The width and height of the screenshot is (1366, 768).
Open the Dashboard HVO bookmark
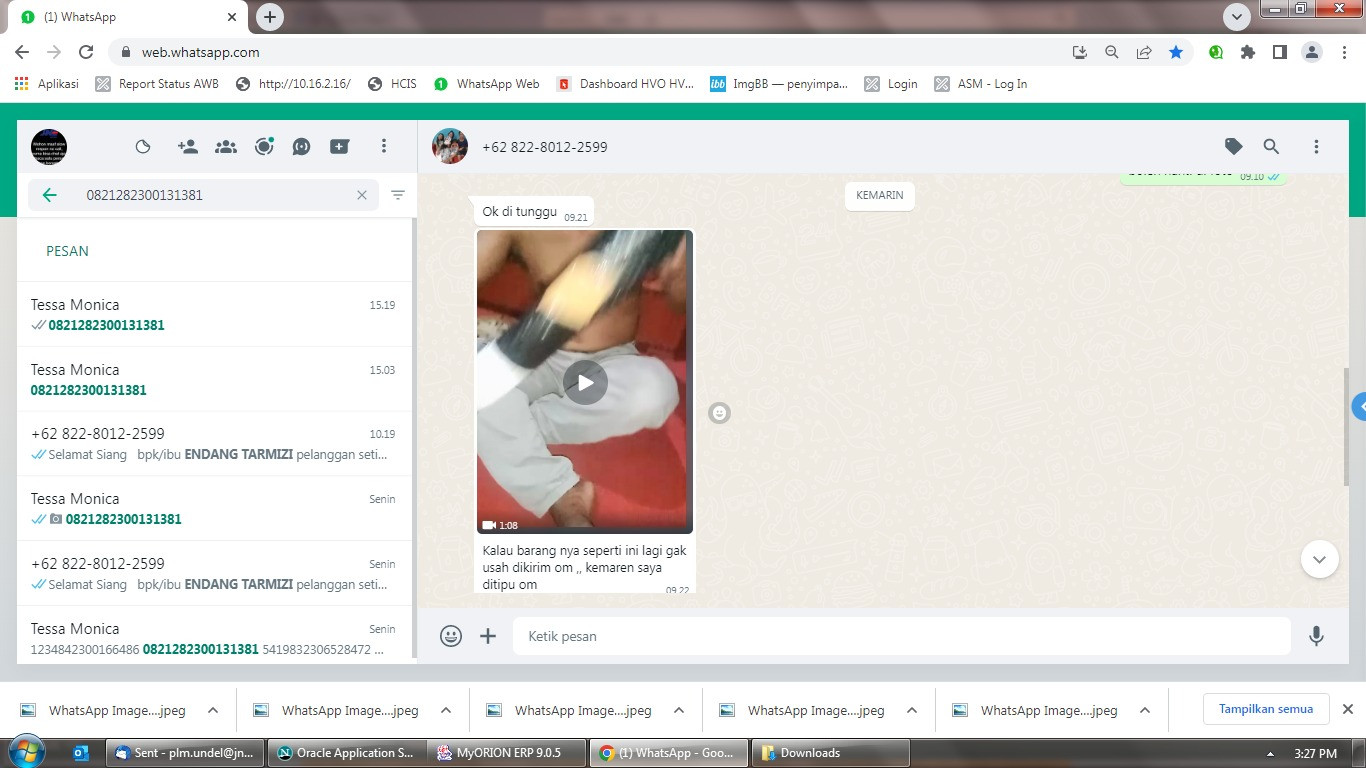625,84
